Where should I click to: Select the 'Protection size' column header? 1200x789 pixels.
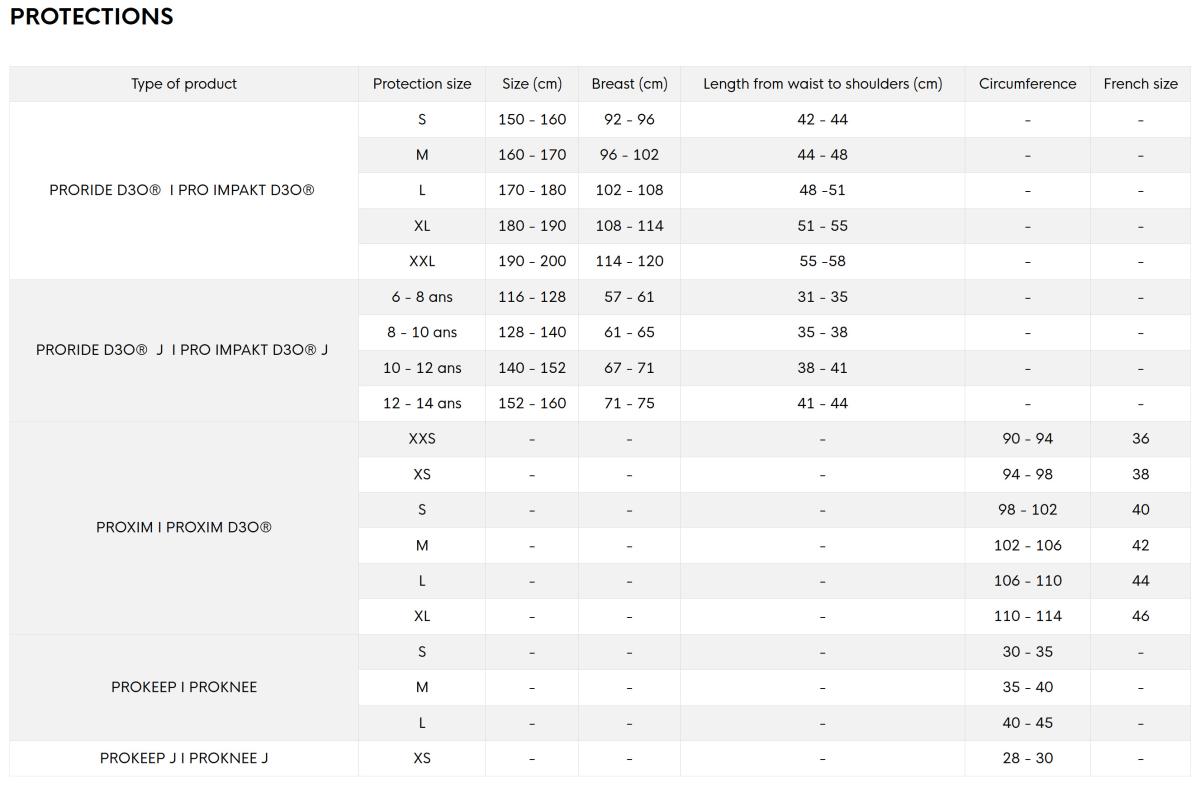point(422,84)
